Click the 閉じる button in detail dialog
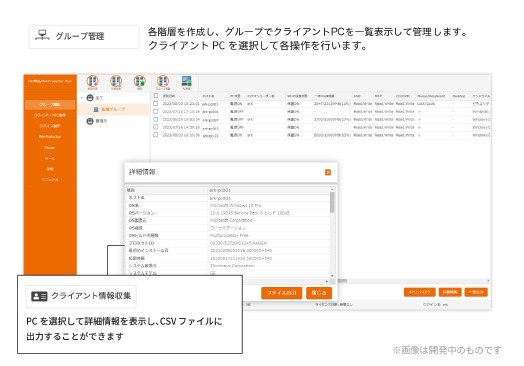 [319, 293]
